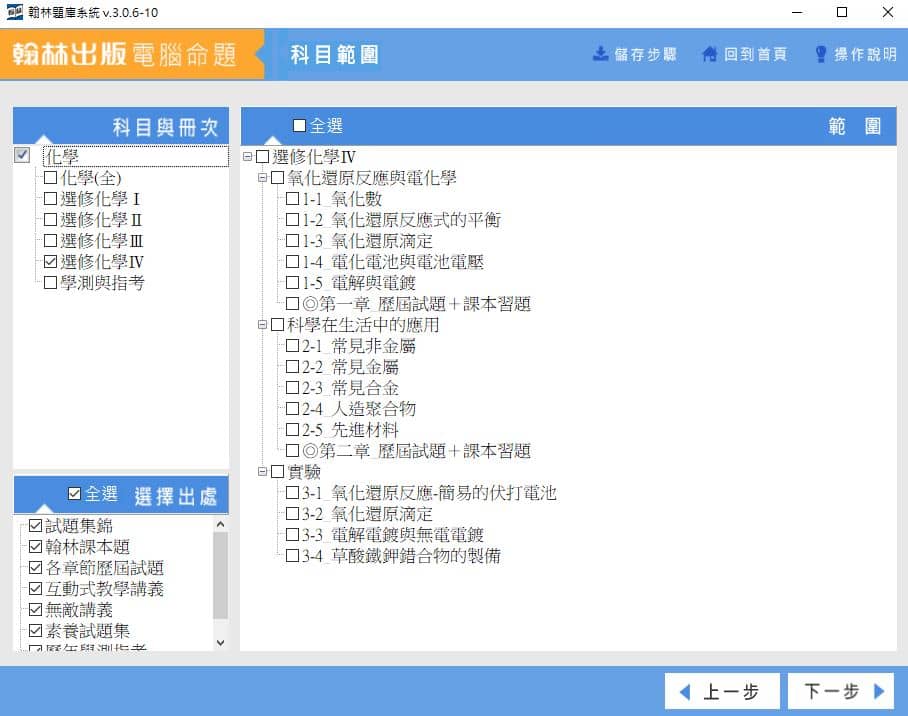The width and height of the screenshot is (908, 716).
Task: Click the 回到首頁 home icon
Action: (709, 54)
